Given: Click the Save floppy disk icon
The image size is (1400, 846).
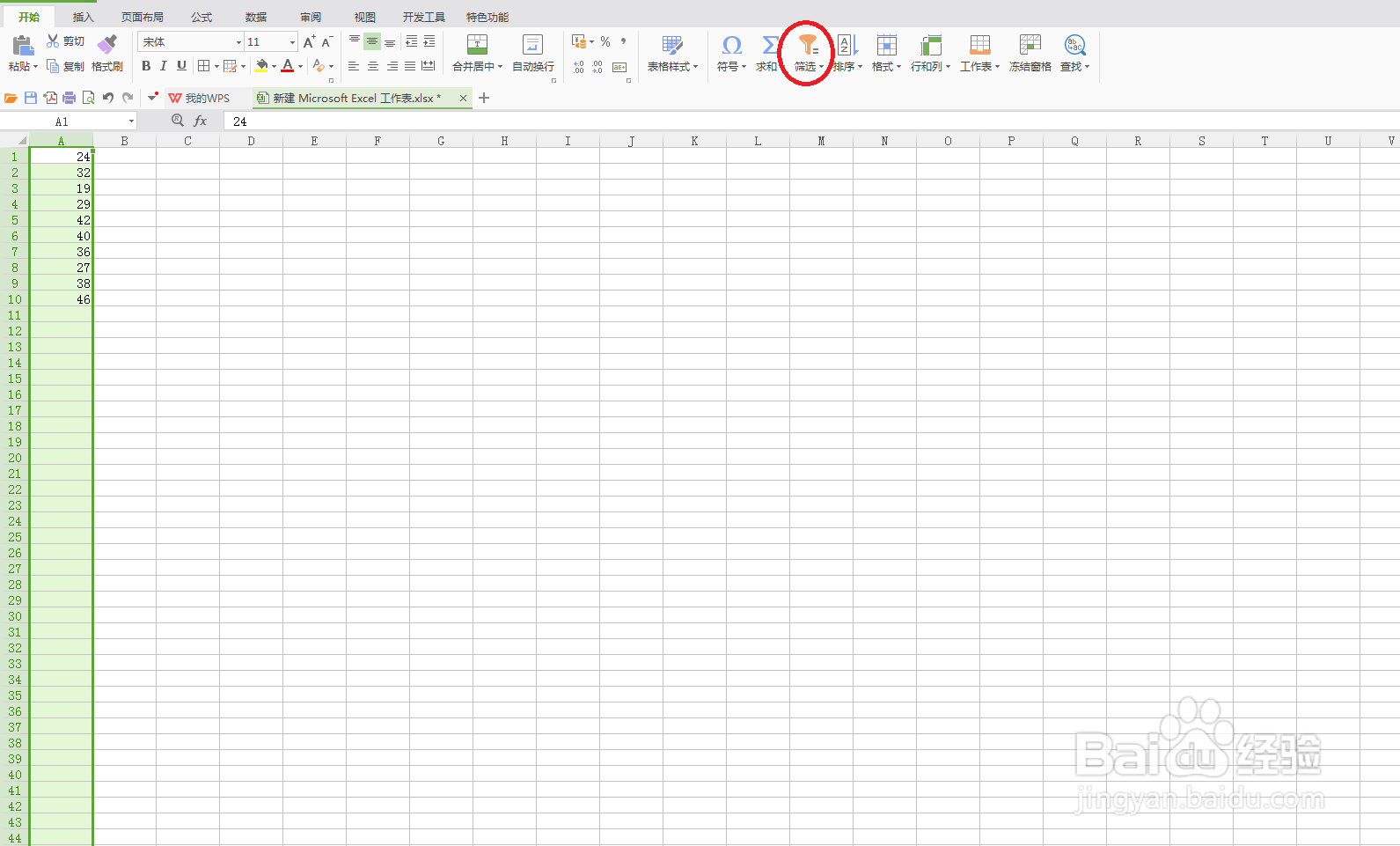Looking at the screenshot, I should (x=31, y=98).
